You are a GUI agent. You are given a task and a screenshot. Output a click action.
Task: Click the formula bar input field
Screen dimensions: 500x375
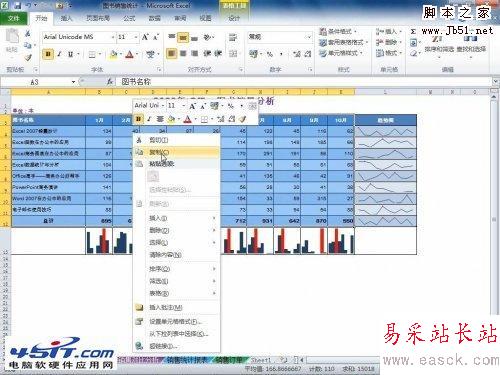pos(305,82)
